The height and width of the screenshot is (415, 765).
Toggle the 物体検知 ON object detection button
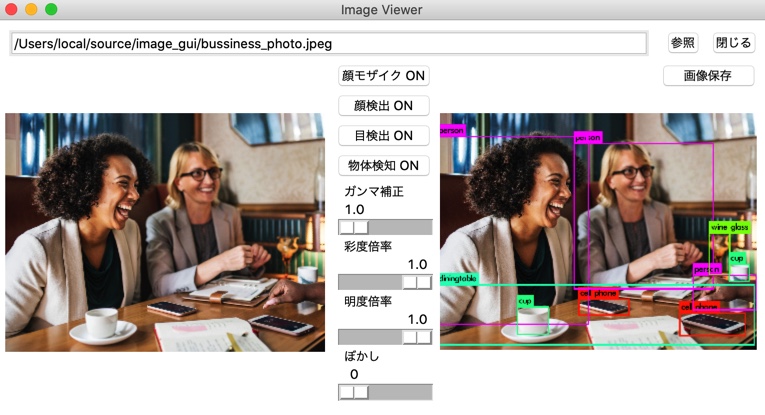[x=383, y=166]
